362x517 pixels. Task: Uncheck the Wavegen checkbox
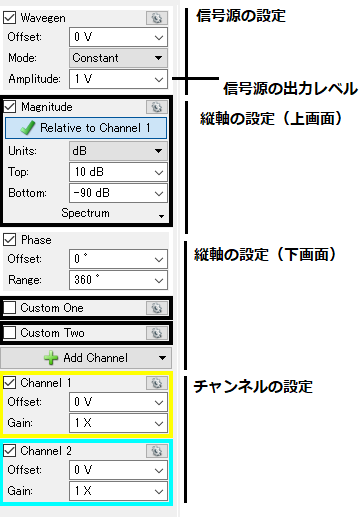tap(10, 18)
